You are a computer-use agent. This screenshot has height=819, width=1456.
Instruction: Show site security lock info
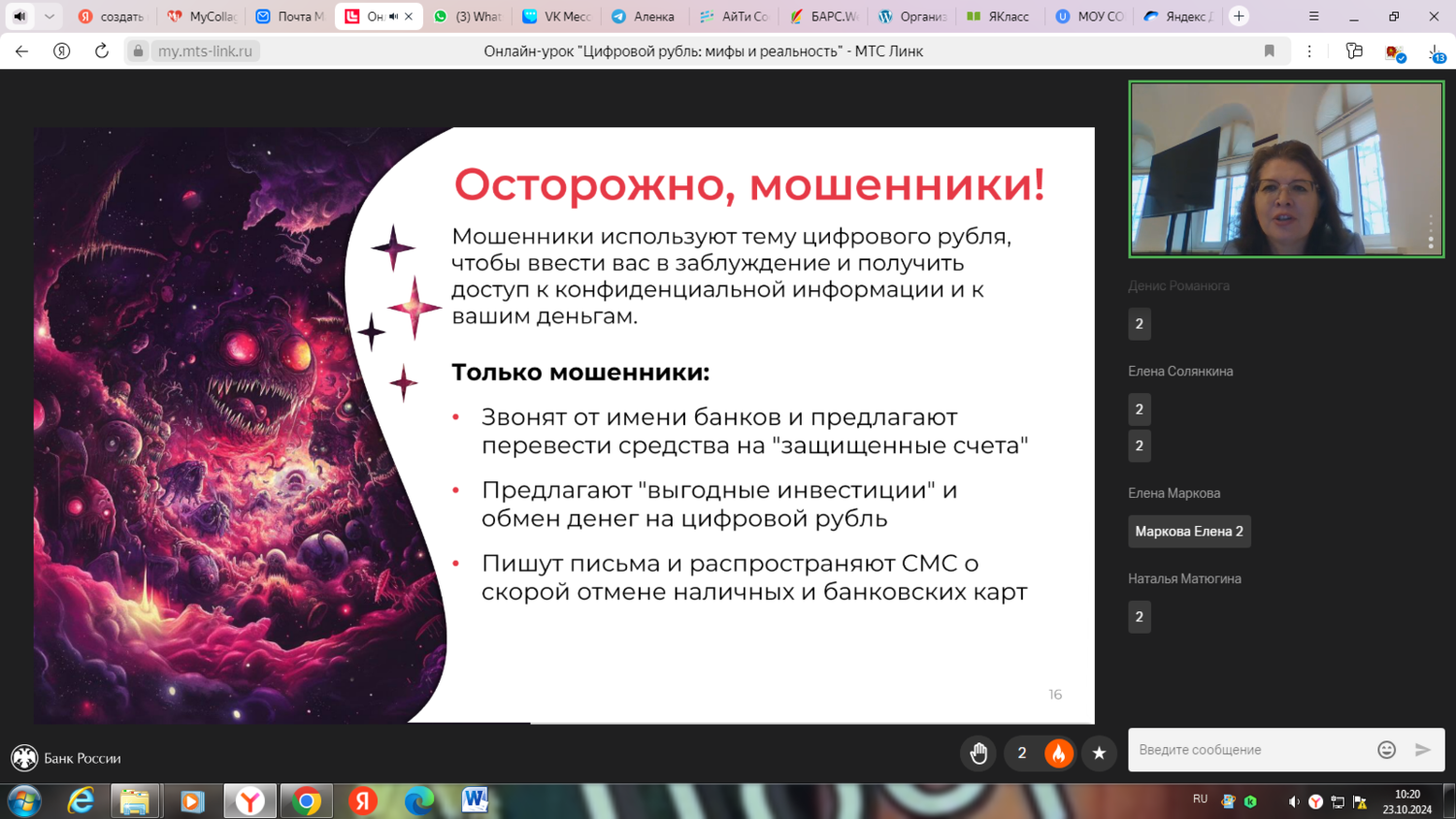click(x=139, y=50)
